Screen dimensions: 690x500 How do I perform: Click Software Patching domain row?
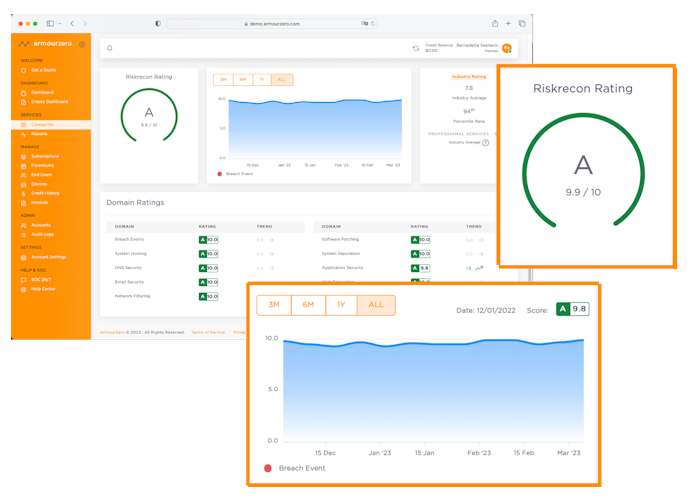coord(404,240)
